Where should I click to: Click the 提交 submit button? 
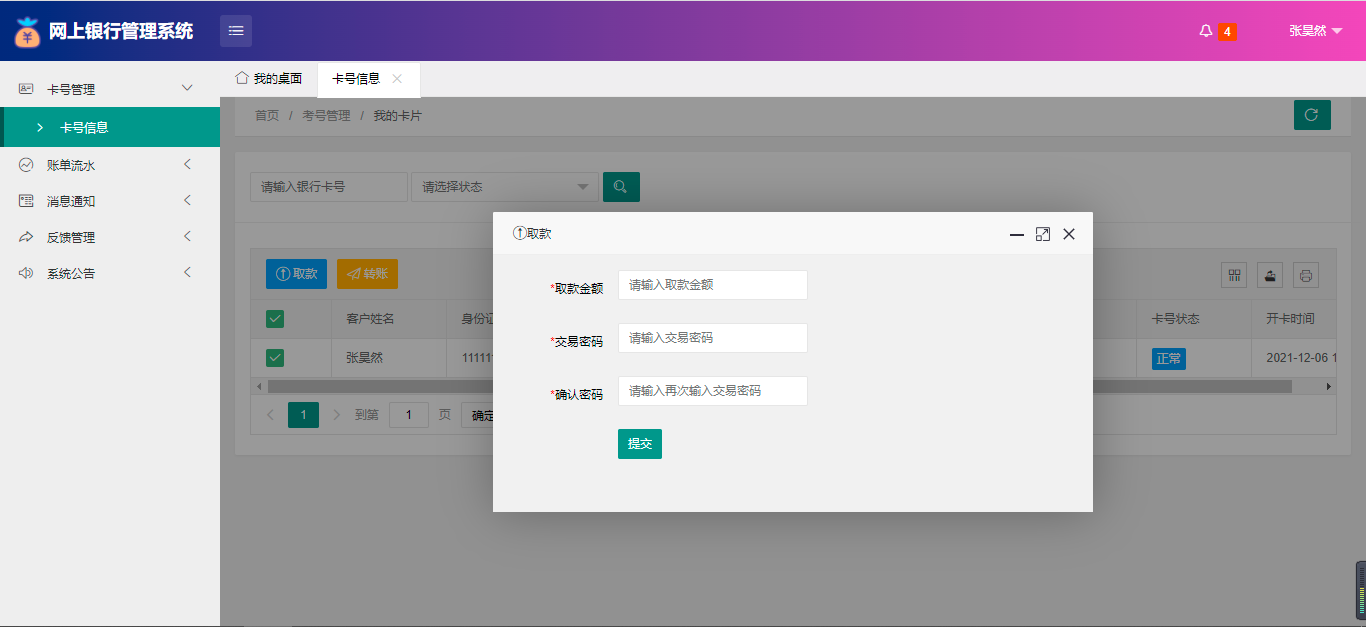(640, 444)
